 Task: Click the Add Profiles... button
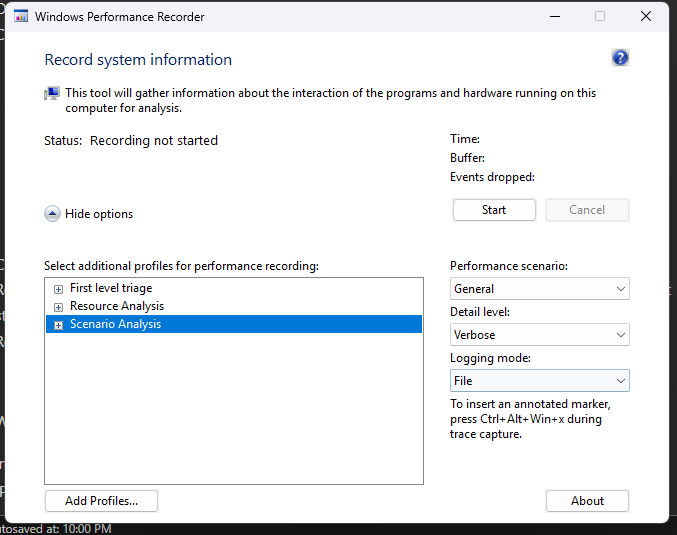coord(101,501)
